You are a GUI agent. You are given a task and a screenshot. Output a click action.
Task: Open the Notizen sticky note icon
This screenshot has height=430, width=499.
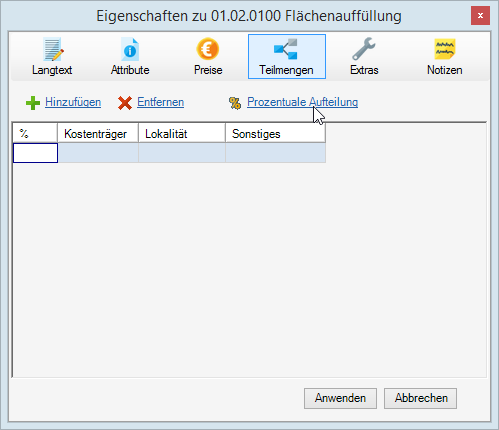tap(445, 49)
